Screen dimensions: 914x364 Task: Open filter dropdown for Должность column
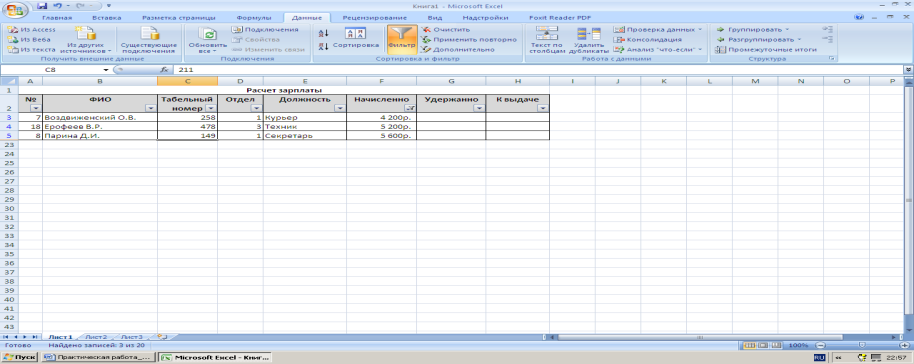340,108
